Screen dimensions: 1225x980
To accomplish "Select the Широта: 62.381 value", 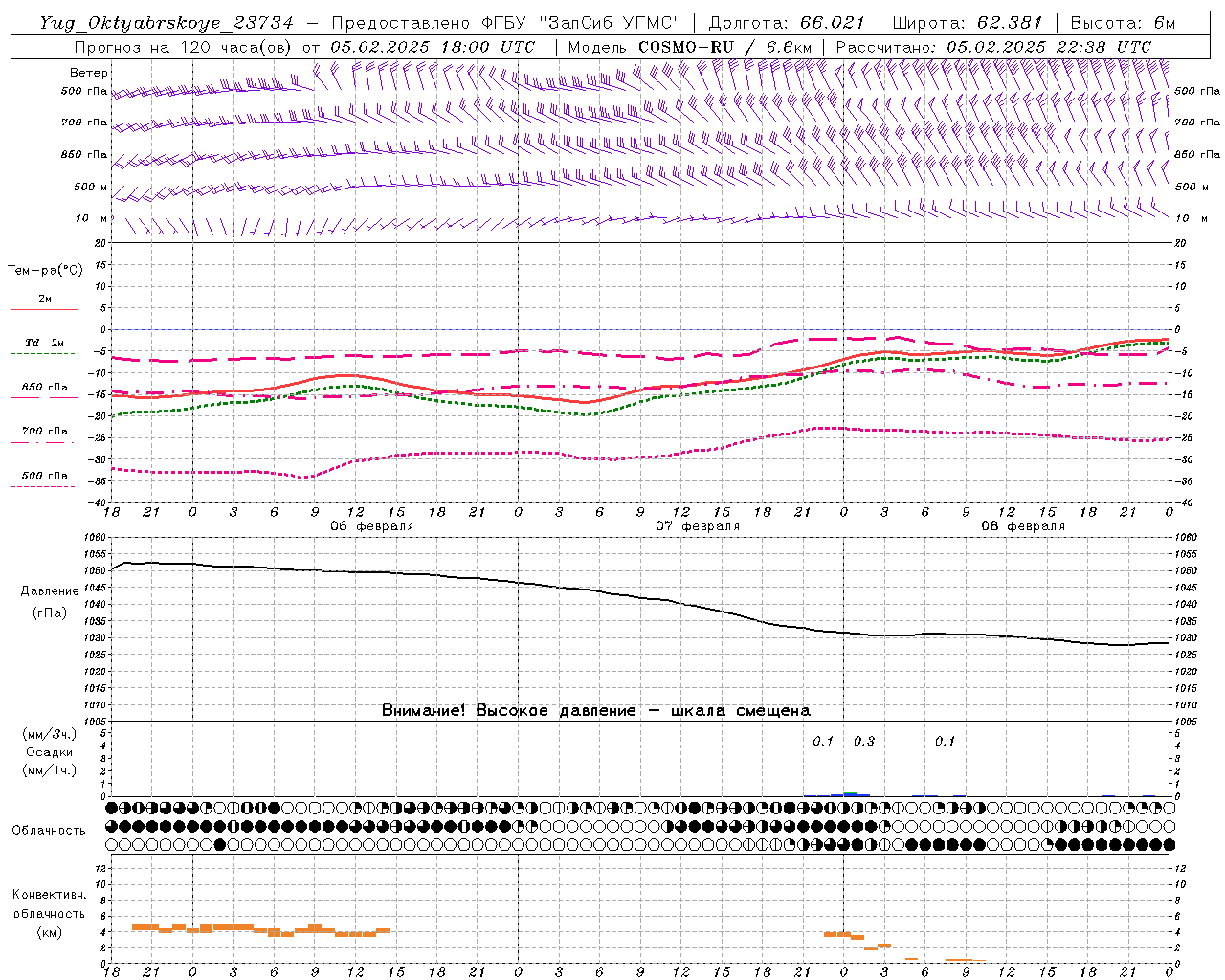I will [x=967, y=23].
